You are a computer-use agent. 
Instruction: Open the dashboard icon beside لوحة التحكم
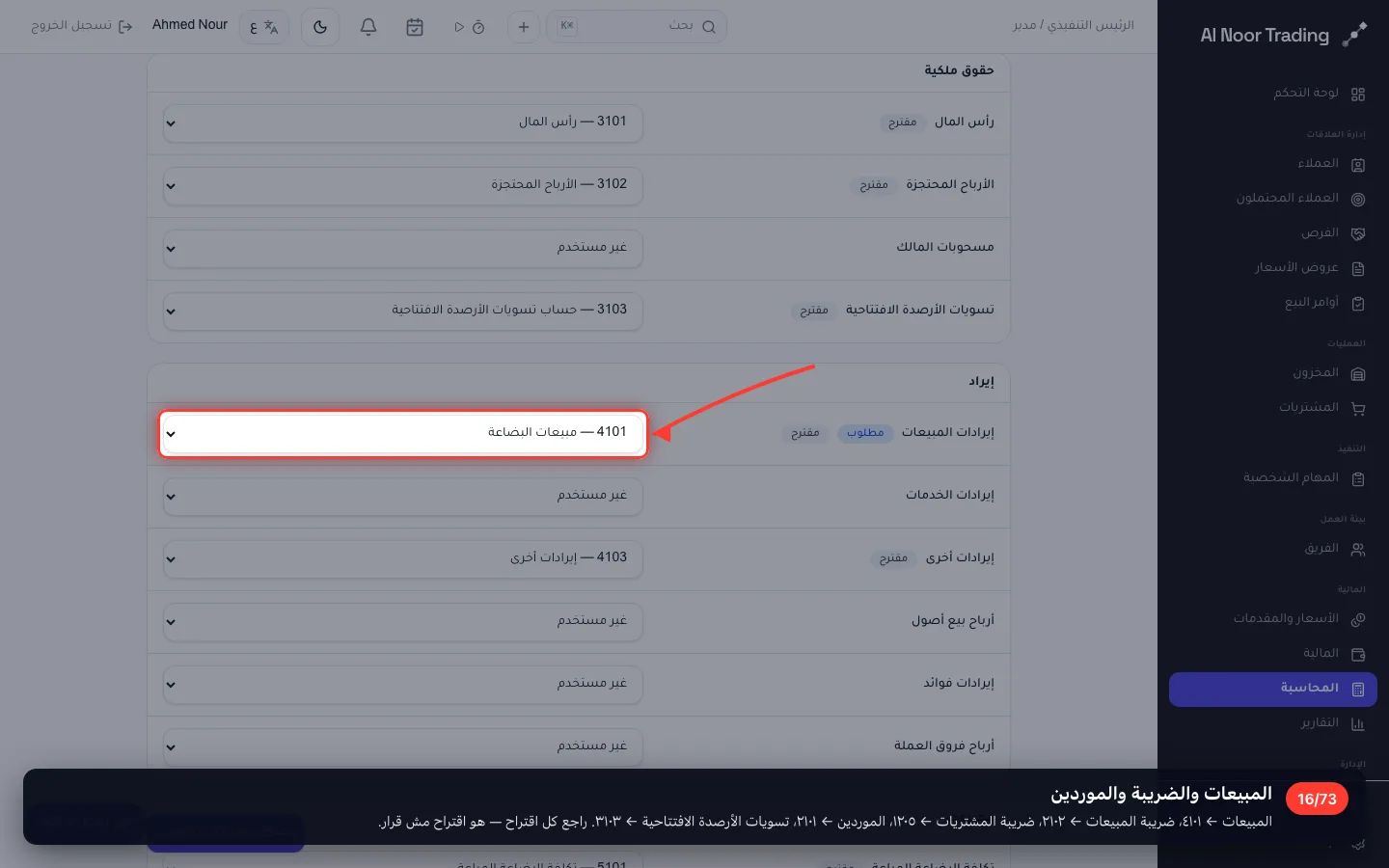point(1358,94)
